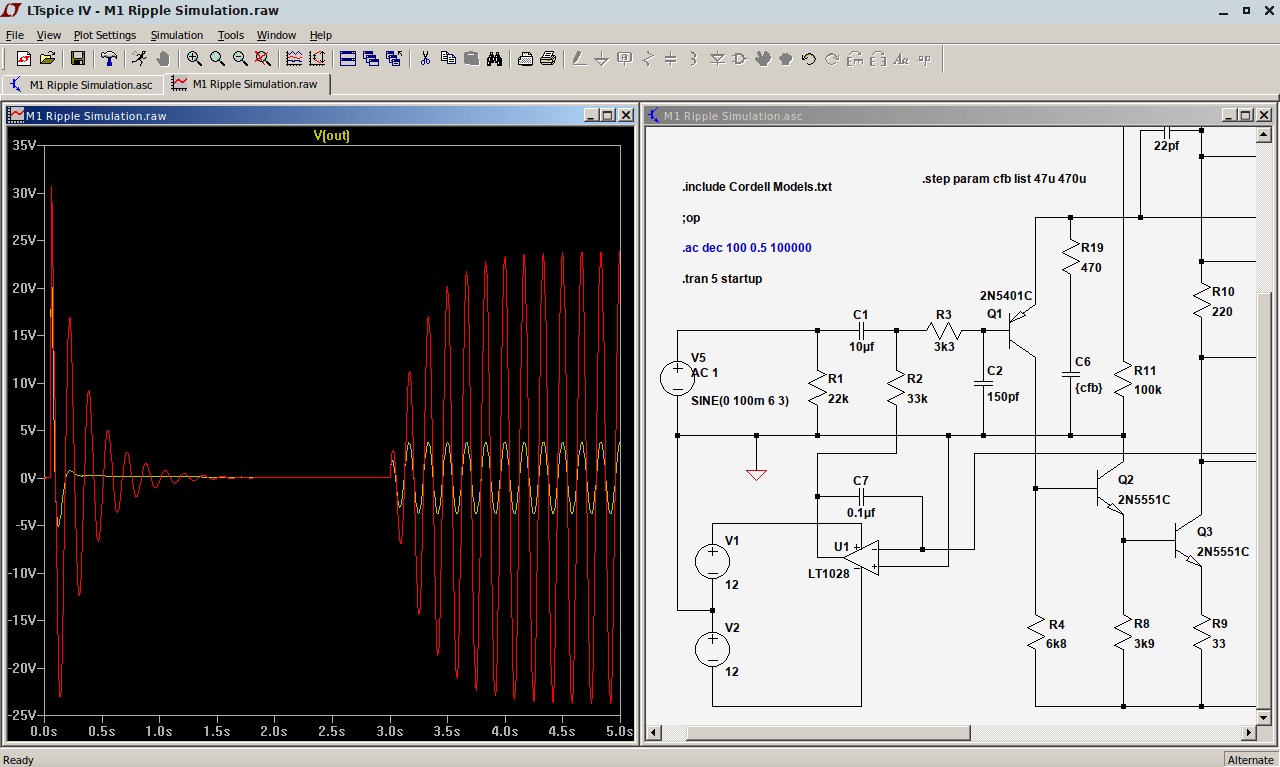This screenshot has height=767, width=1280.
Task: Open Control Panel hammer icon
Action: 108,59
